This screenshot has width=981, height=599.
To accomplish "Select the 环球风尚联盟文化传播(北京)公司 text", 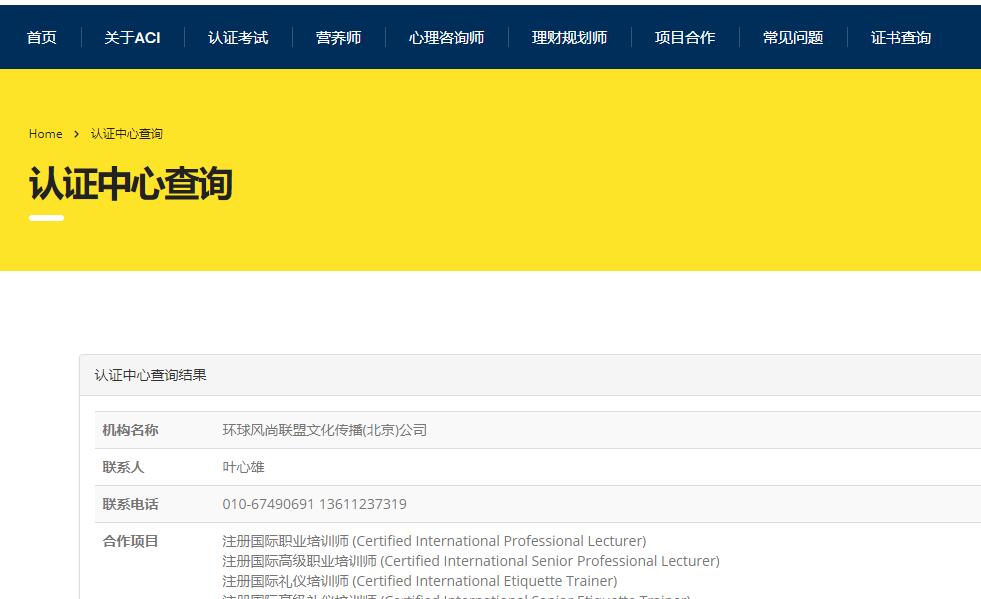I will click(325, 430).
